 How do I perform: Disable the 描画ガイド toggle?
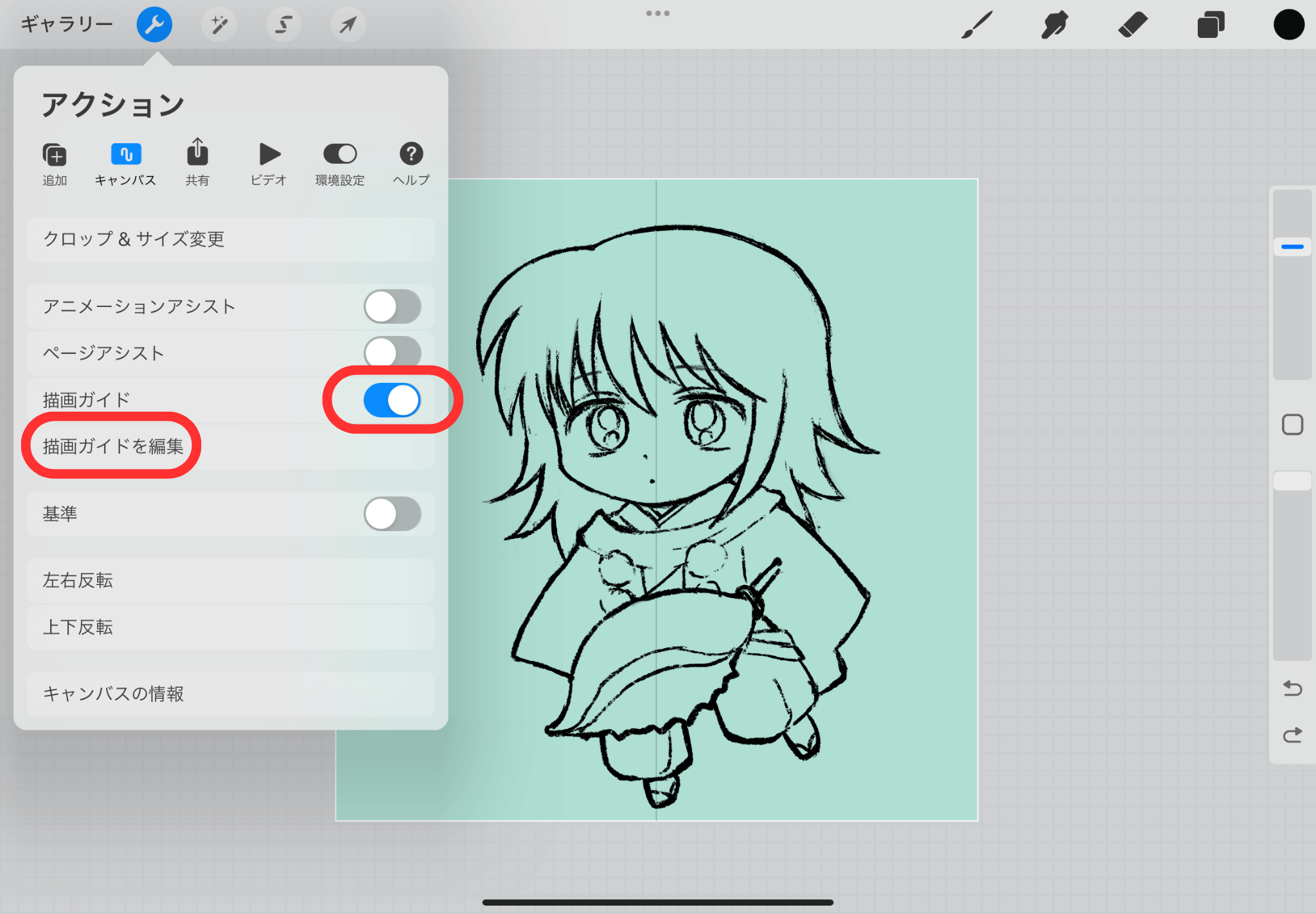pyautogui.click(x=392, y=400)
